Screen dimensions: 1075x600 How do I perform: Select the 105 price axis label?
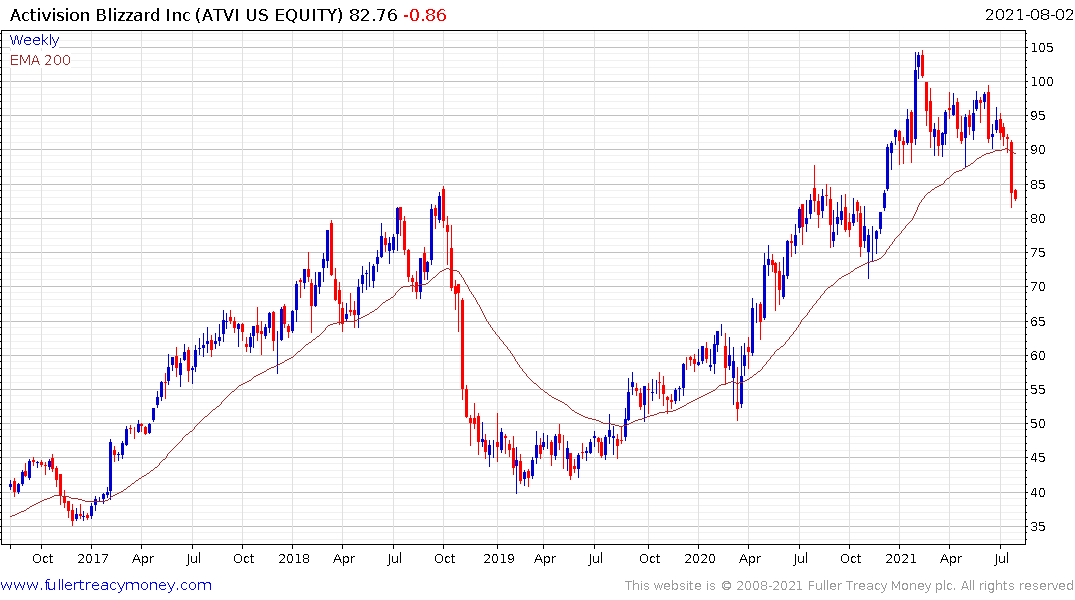pyautogui.click(x=1042, y=47)
